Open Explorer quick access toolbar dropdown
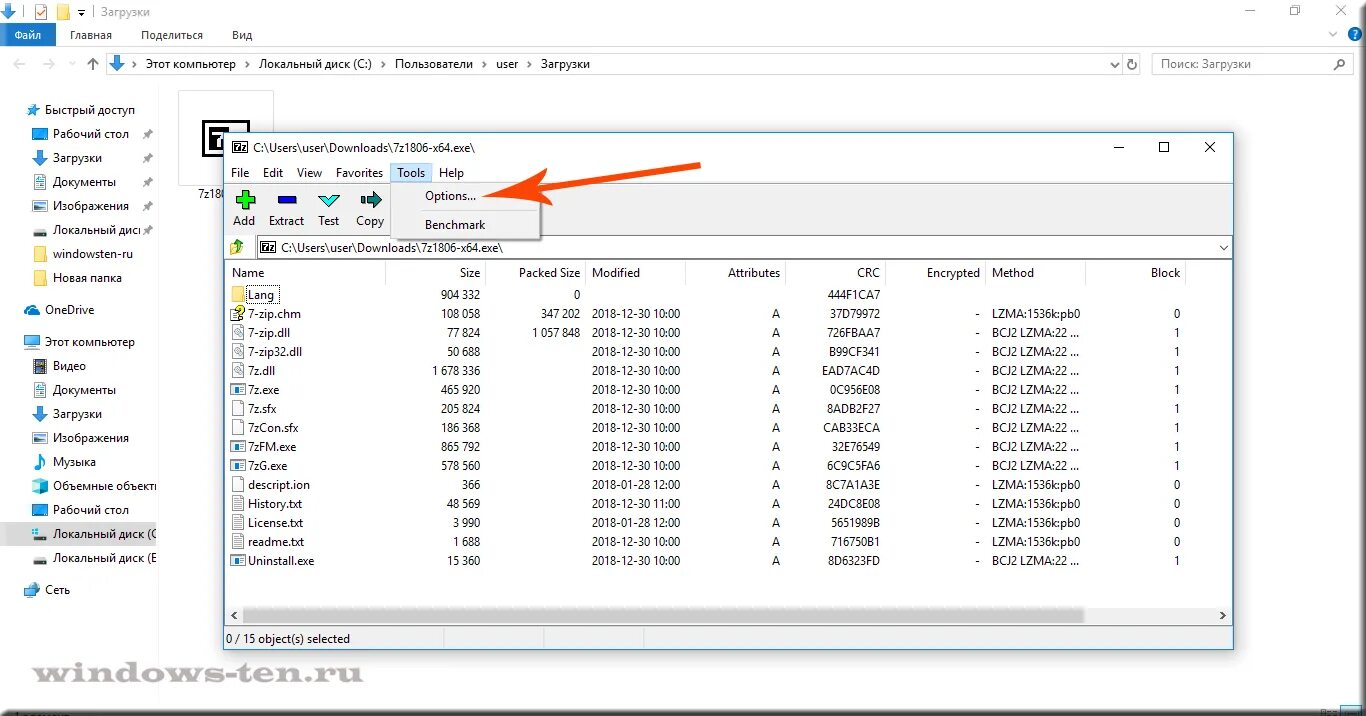This screenshot has height=716, width=1366. coord(81,12)
